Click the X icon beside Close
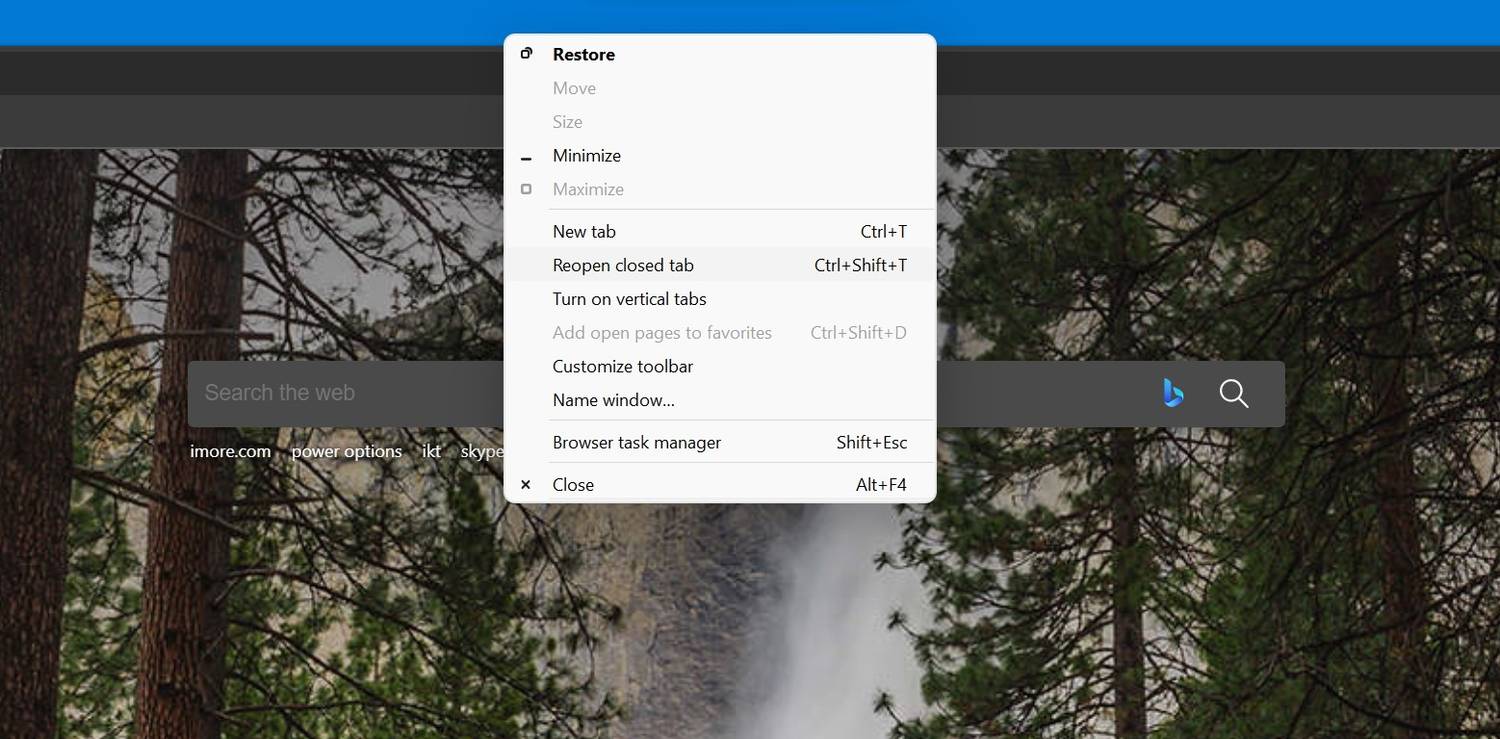Screen dimensions: 1500x739 coord(526,484)
